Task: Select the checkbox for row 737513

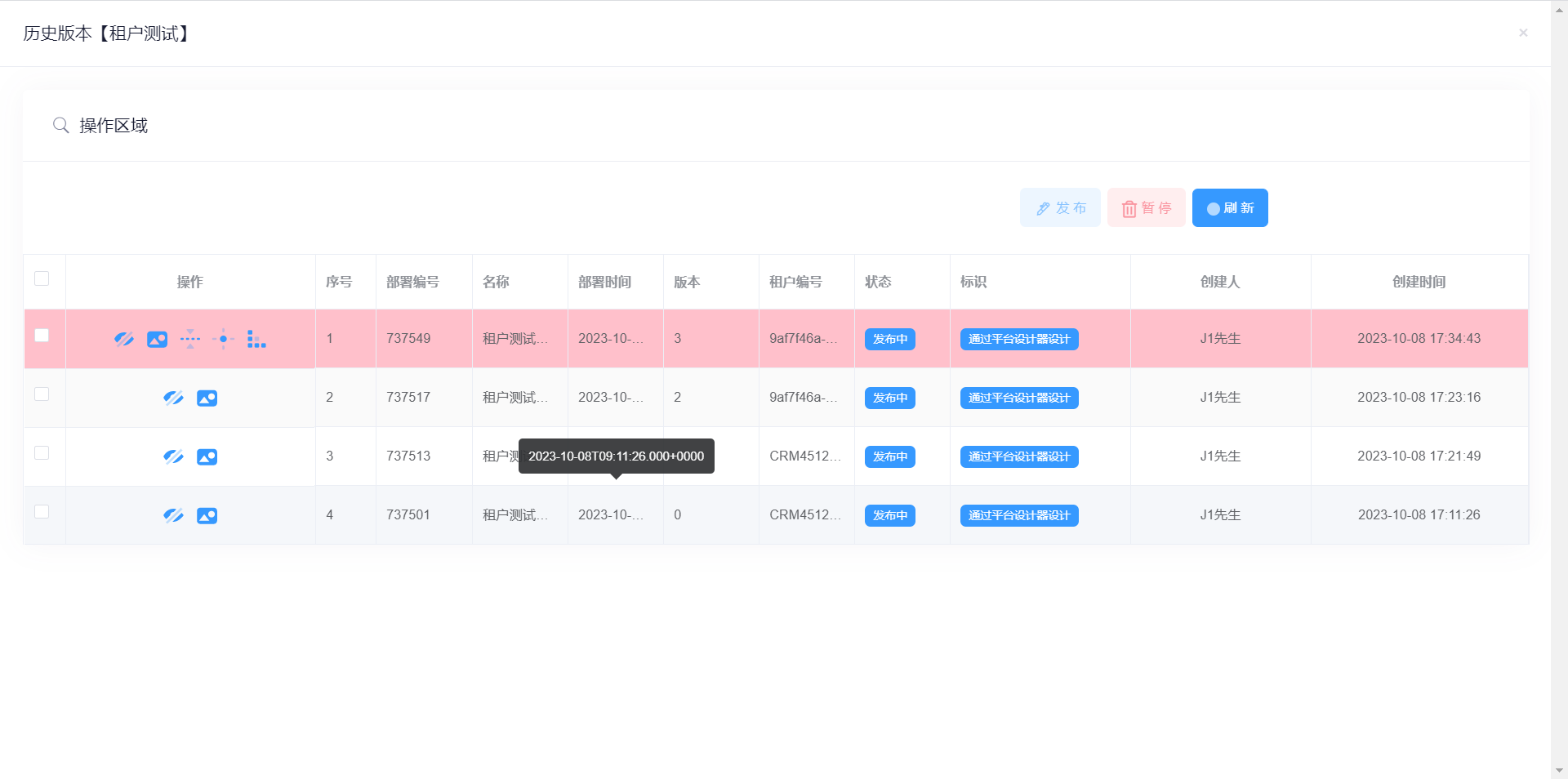Action: (42, 453)
